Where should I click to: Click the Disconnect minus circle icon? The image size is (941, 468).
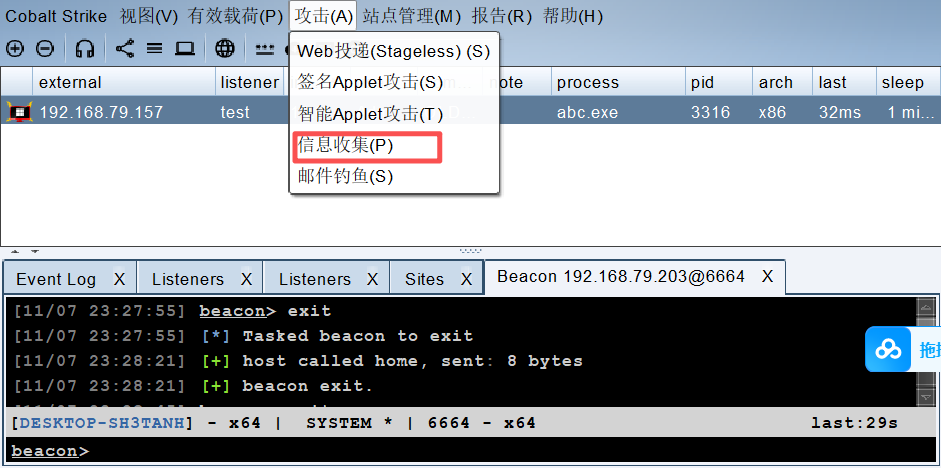point(45,49)
